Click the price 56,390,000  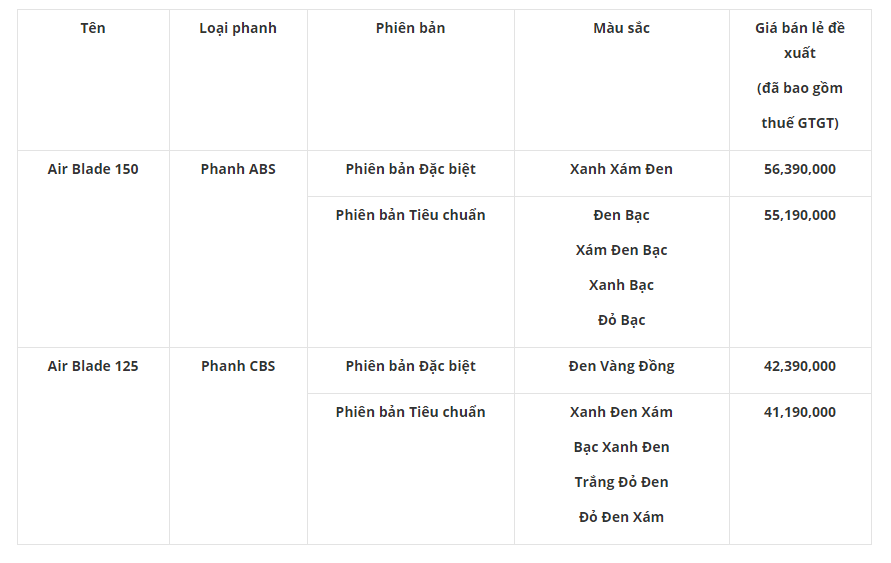point(800,169)
